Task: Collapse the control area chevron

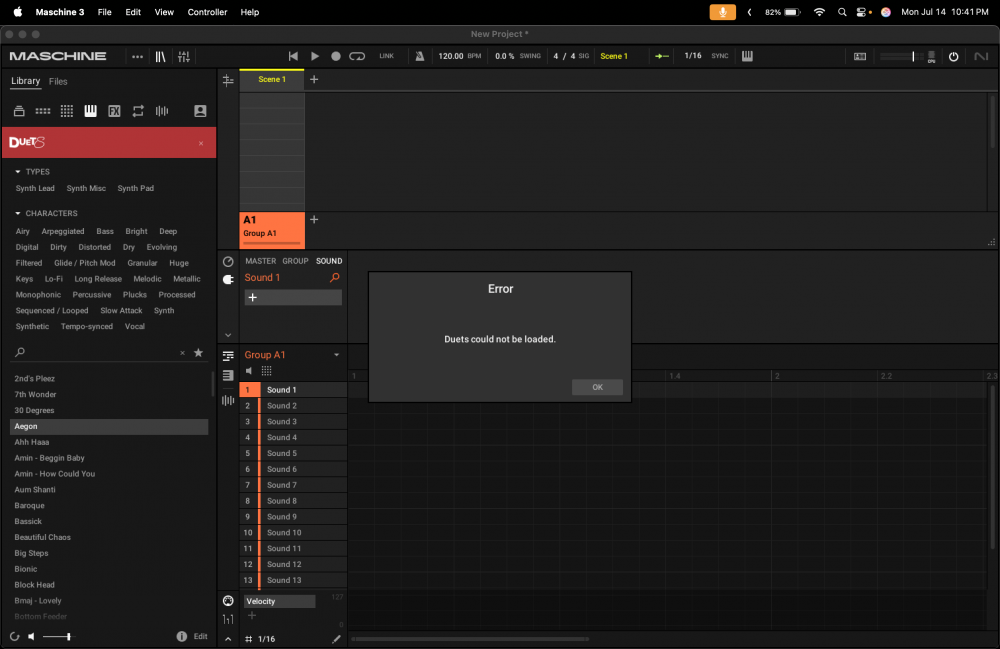Action: tap(228, 335)
